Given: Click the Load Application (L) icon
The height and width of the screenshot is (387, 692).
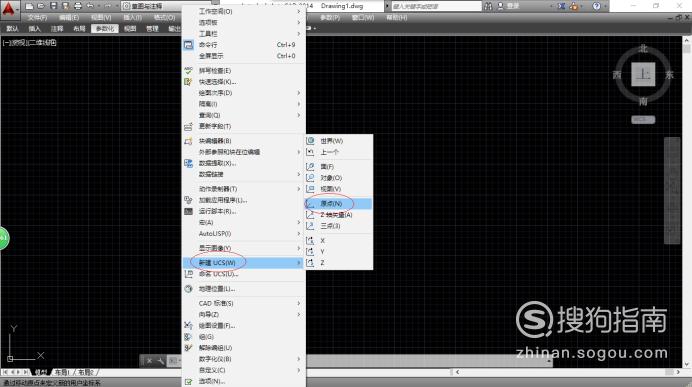Looking at the screenshot, I should point(188,200).
